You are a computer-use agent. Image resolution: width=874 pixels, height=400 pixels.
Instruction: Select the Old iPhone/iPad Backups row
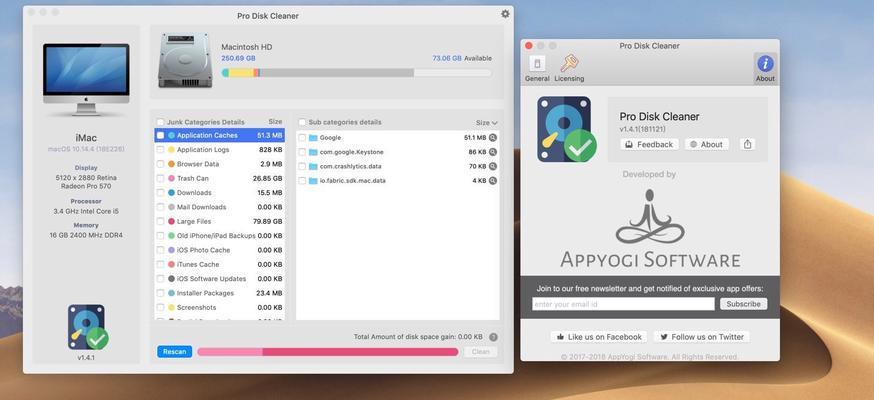[x=220, y=236]
